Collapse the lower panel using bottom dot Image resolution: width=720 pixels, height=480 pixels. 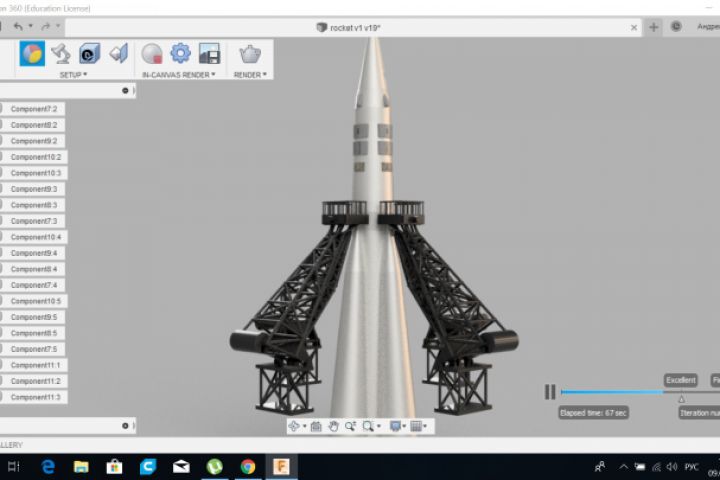pyautogui.click(x=125, y=426)
